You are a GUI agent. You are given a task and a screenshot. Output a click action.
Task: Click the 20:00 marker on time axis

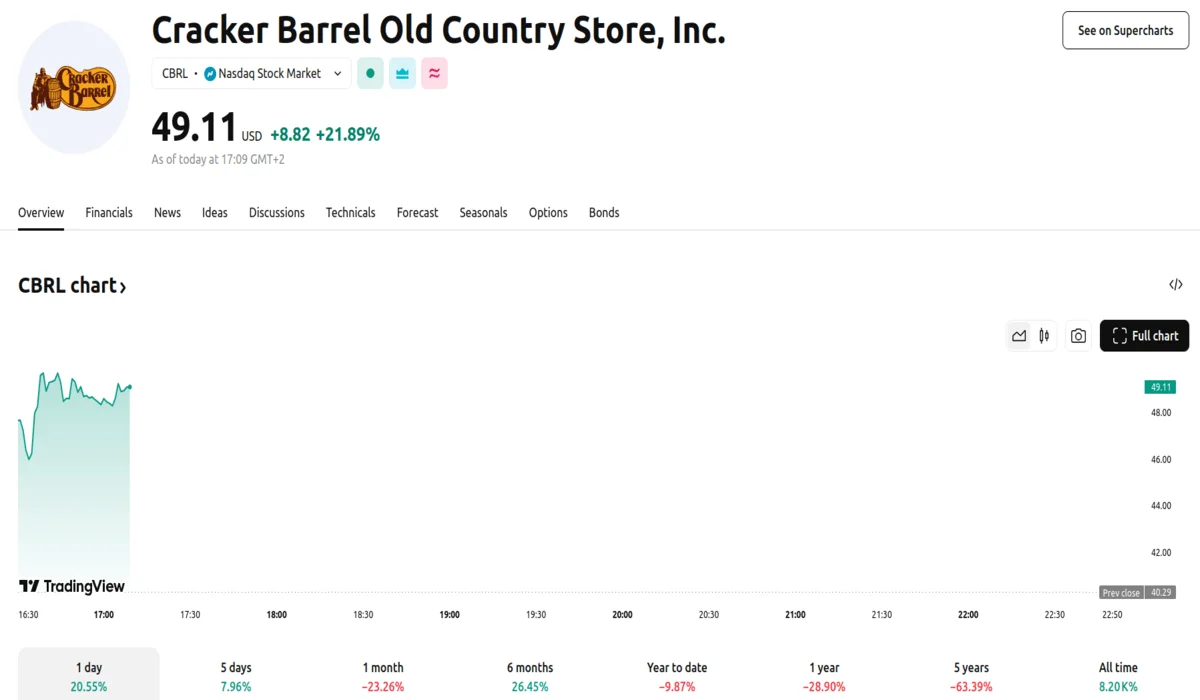[x=622, y=614]
